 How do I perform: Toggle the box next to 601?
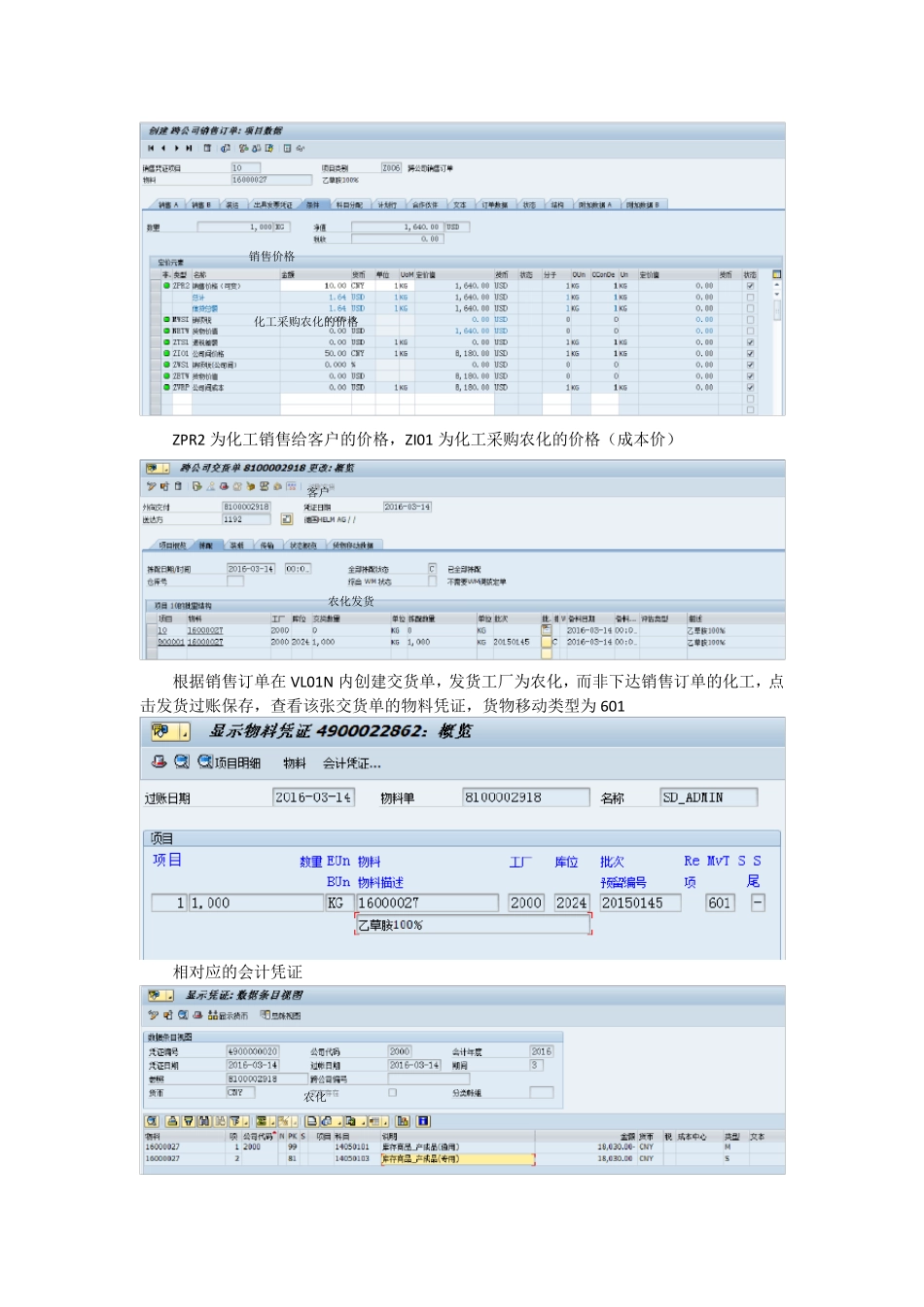coord(758,902)
